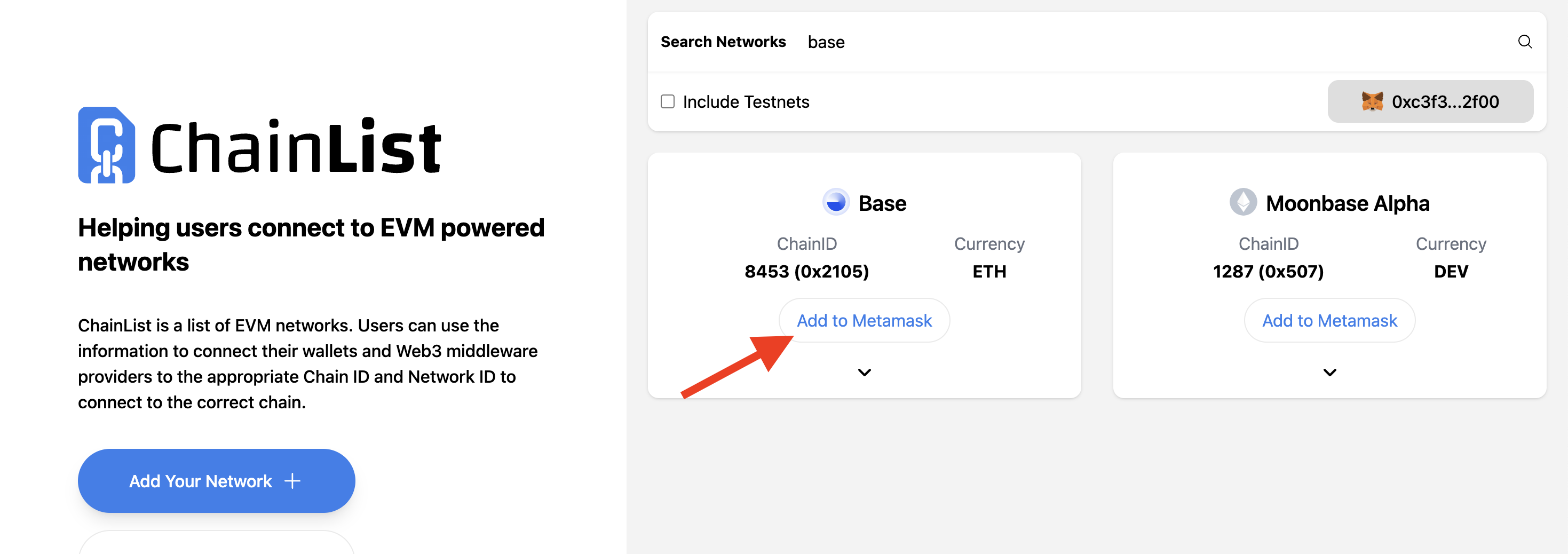
Task: Click the Moonbase ChainID value 1287
Action: [x=1268, y=272]
